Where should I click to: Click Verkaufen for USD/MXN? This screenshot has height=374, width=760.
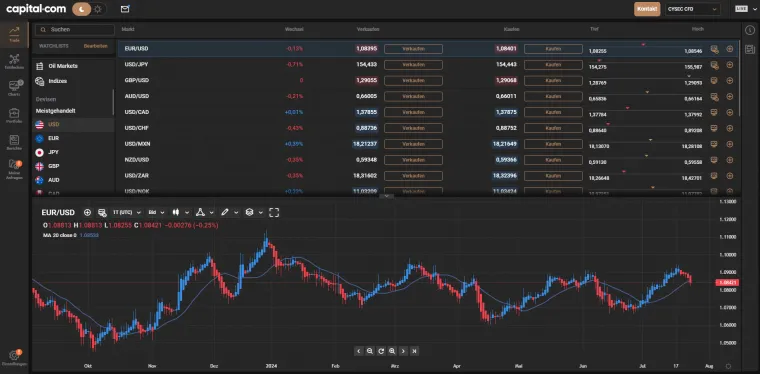pos(413,144)
